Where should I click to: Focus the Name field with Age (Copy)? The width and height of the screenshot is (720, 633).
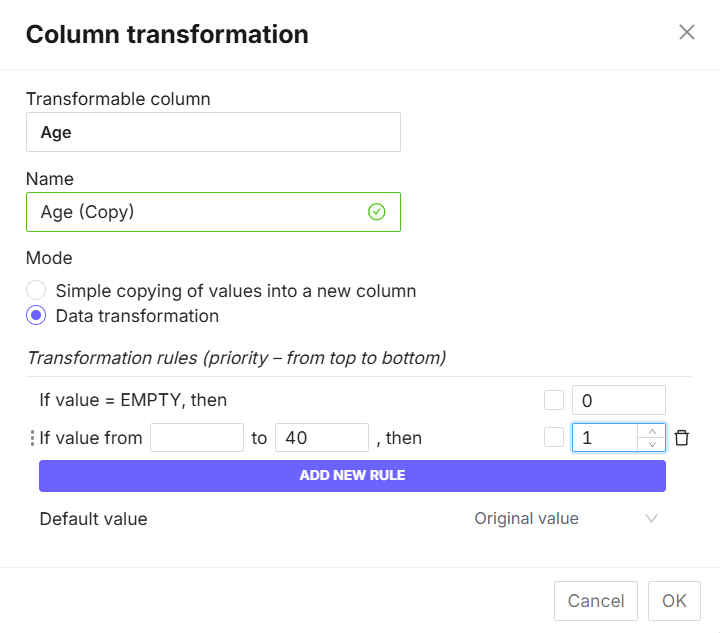(200, 212)
